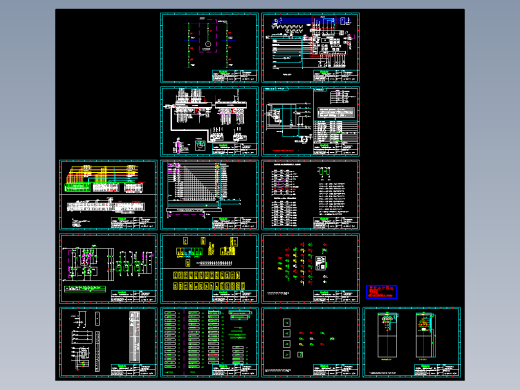Select the sheet with the tall white terminal strip
The image size is (520, 390).
coord(108,342)
